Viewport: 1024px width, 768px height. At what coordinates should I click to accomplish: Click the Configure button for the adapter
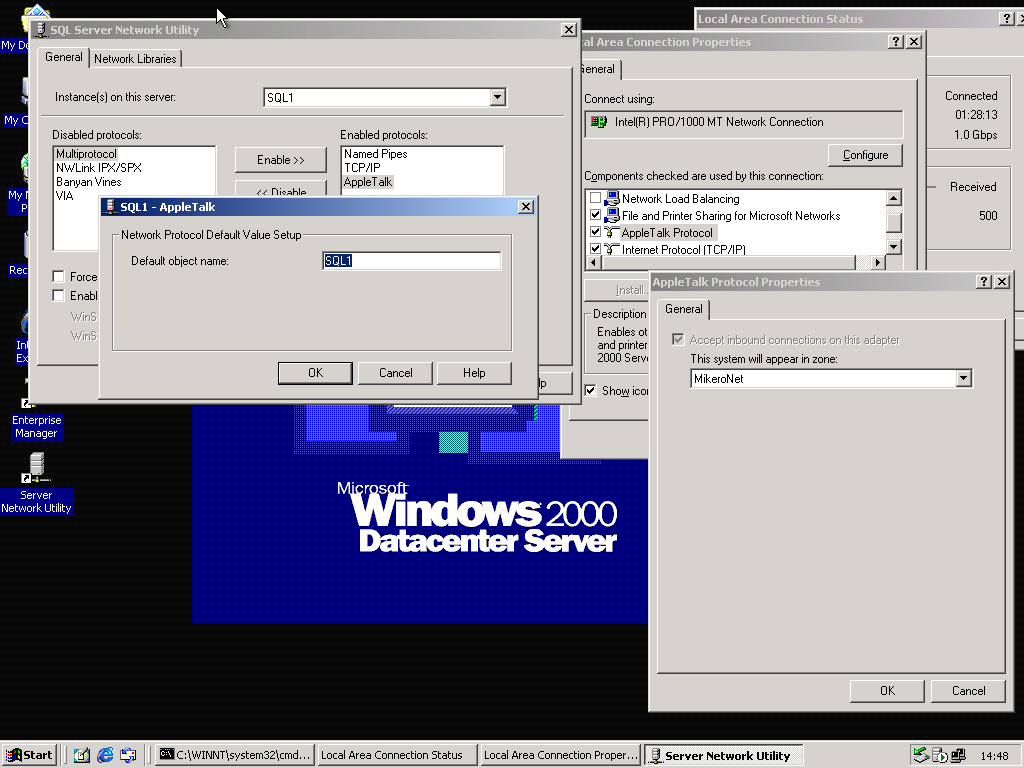(865, 155)
